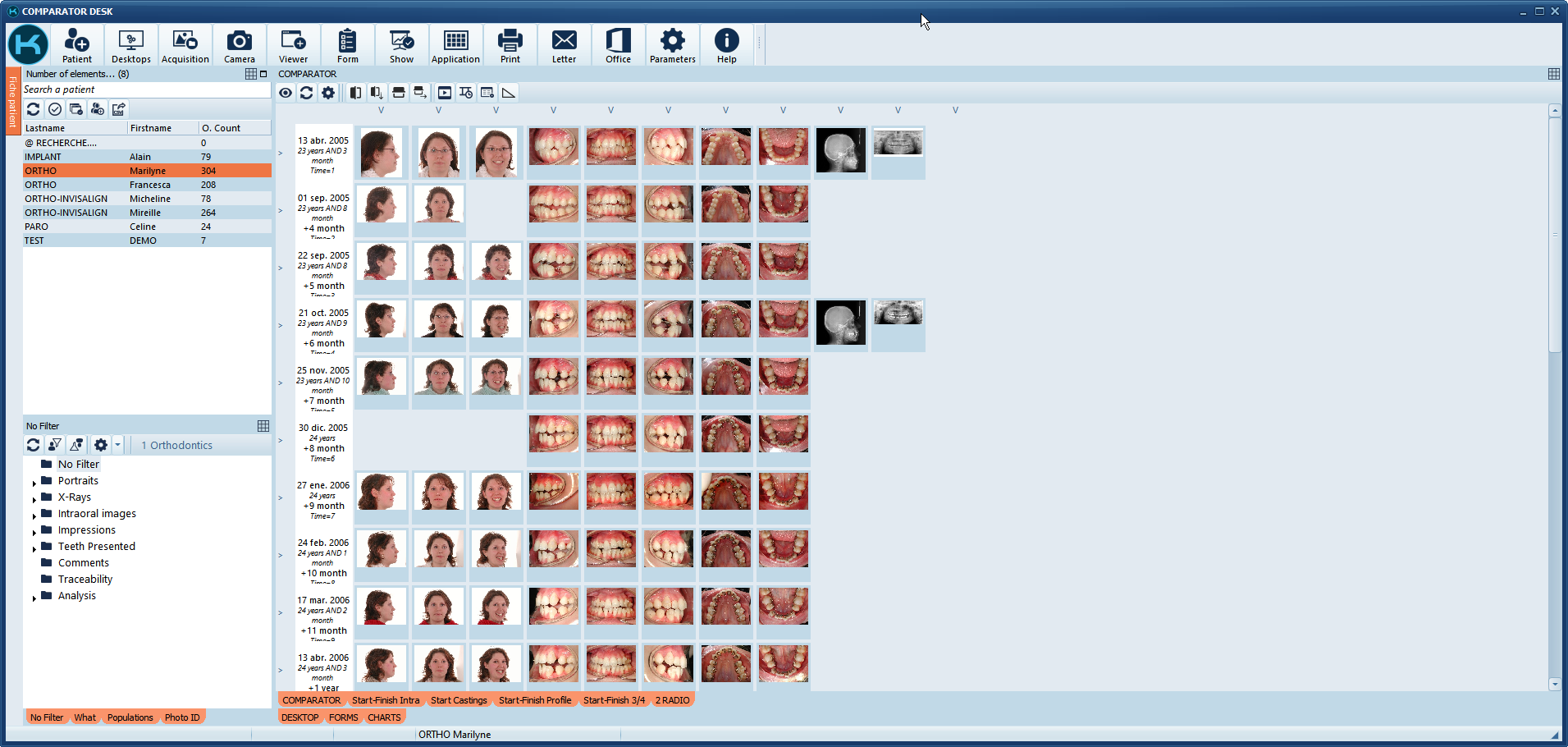This screenshot has height=747, width=1568.
Task: Open the Populations tab
Action: click(130, 717)
